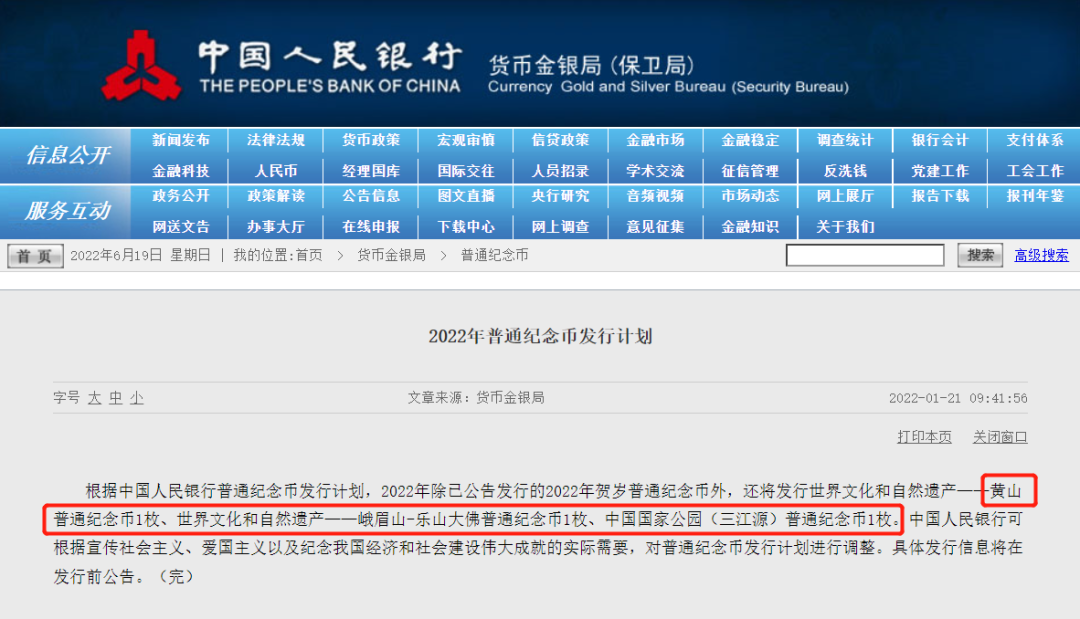Click 普通纪念币 breadcrumb link
Screen dimensions: 1080x619
(x=495, y=255)
